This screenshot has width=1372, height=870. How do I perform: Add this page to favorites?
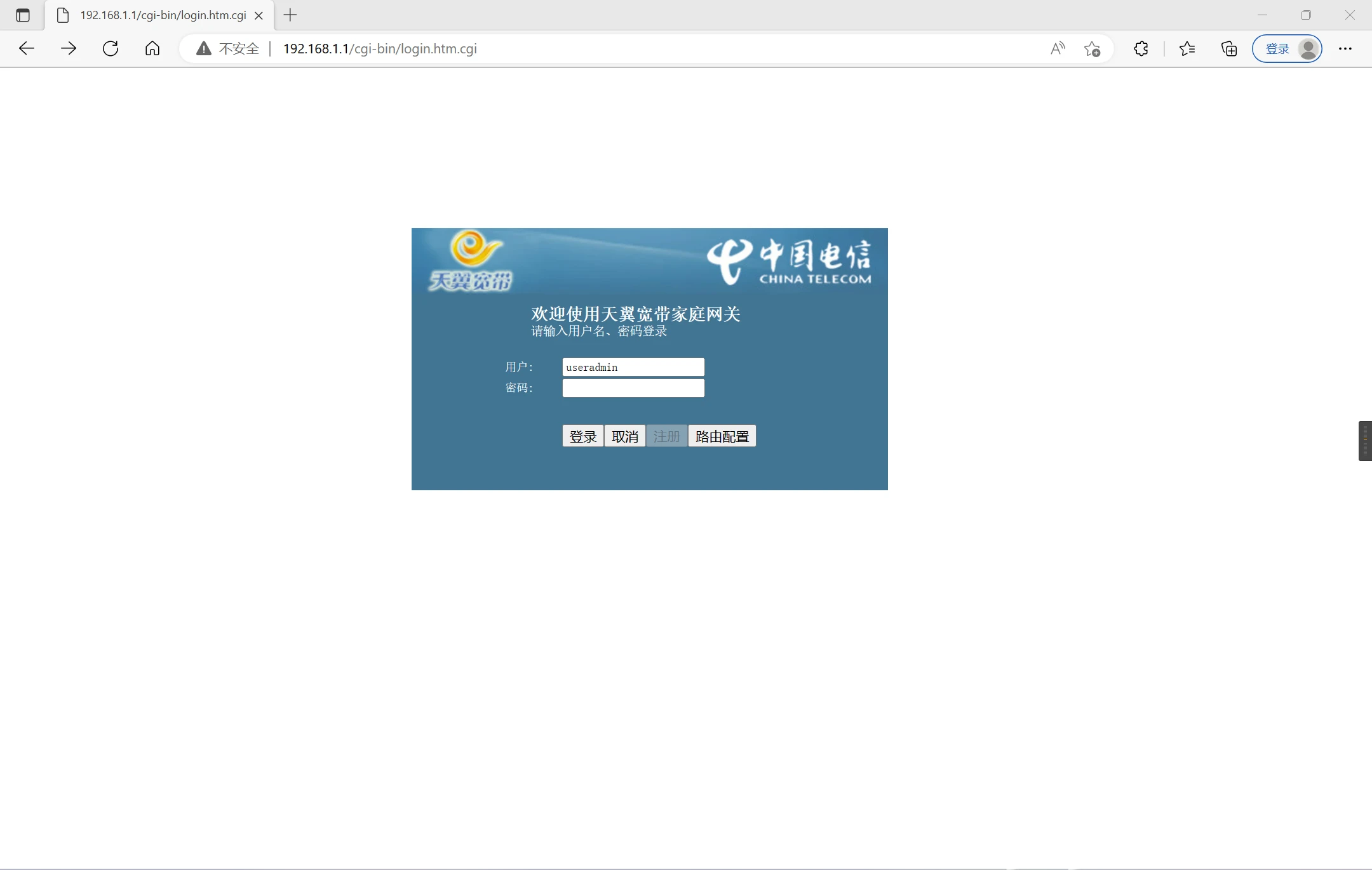click(x=1093, y=49)
